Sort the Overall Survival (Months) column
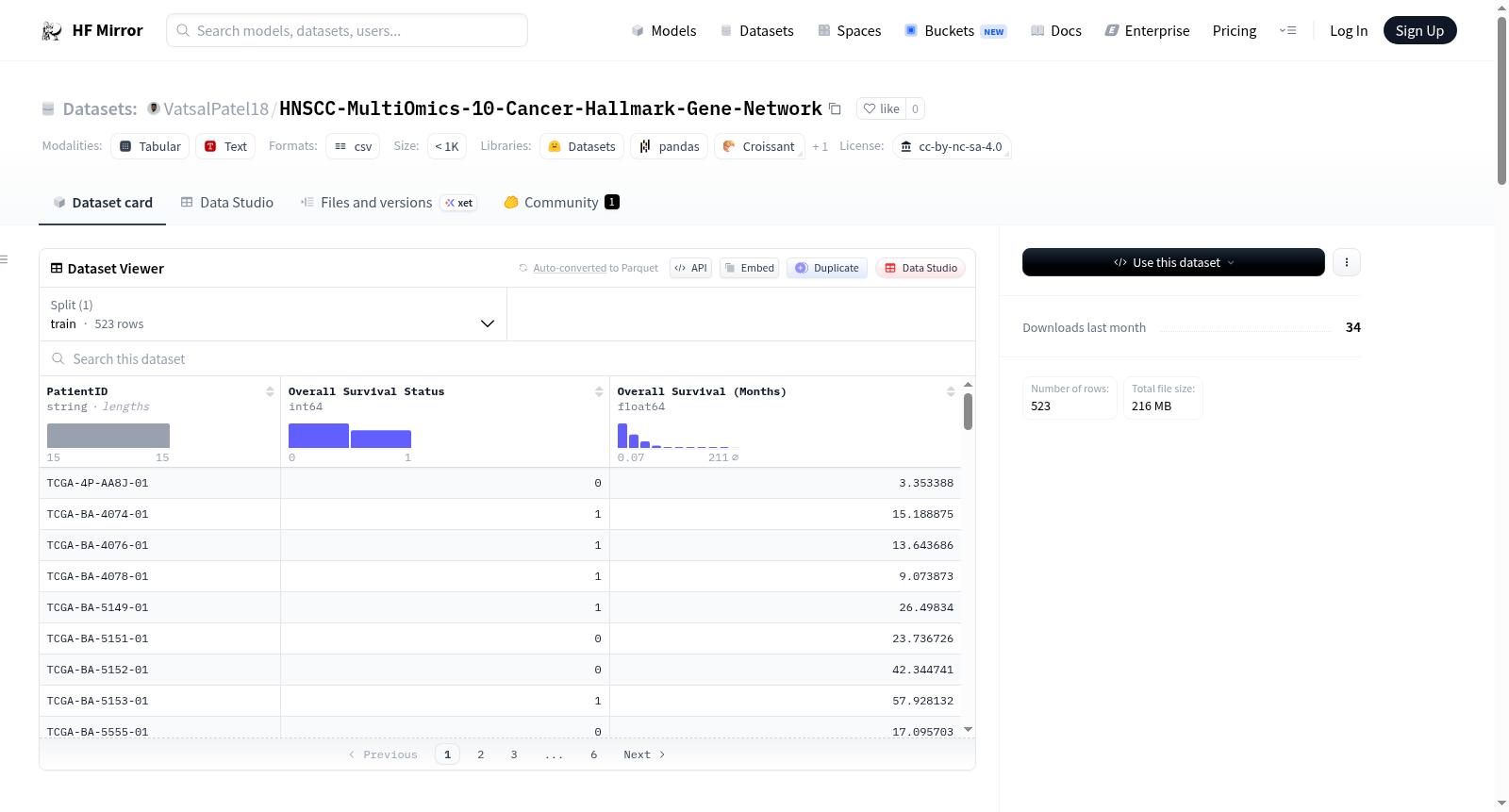1509x812 pixels. tap(951, 391)
